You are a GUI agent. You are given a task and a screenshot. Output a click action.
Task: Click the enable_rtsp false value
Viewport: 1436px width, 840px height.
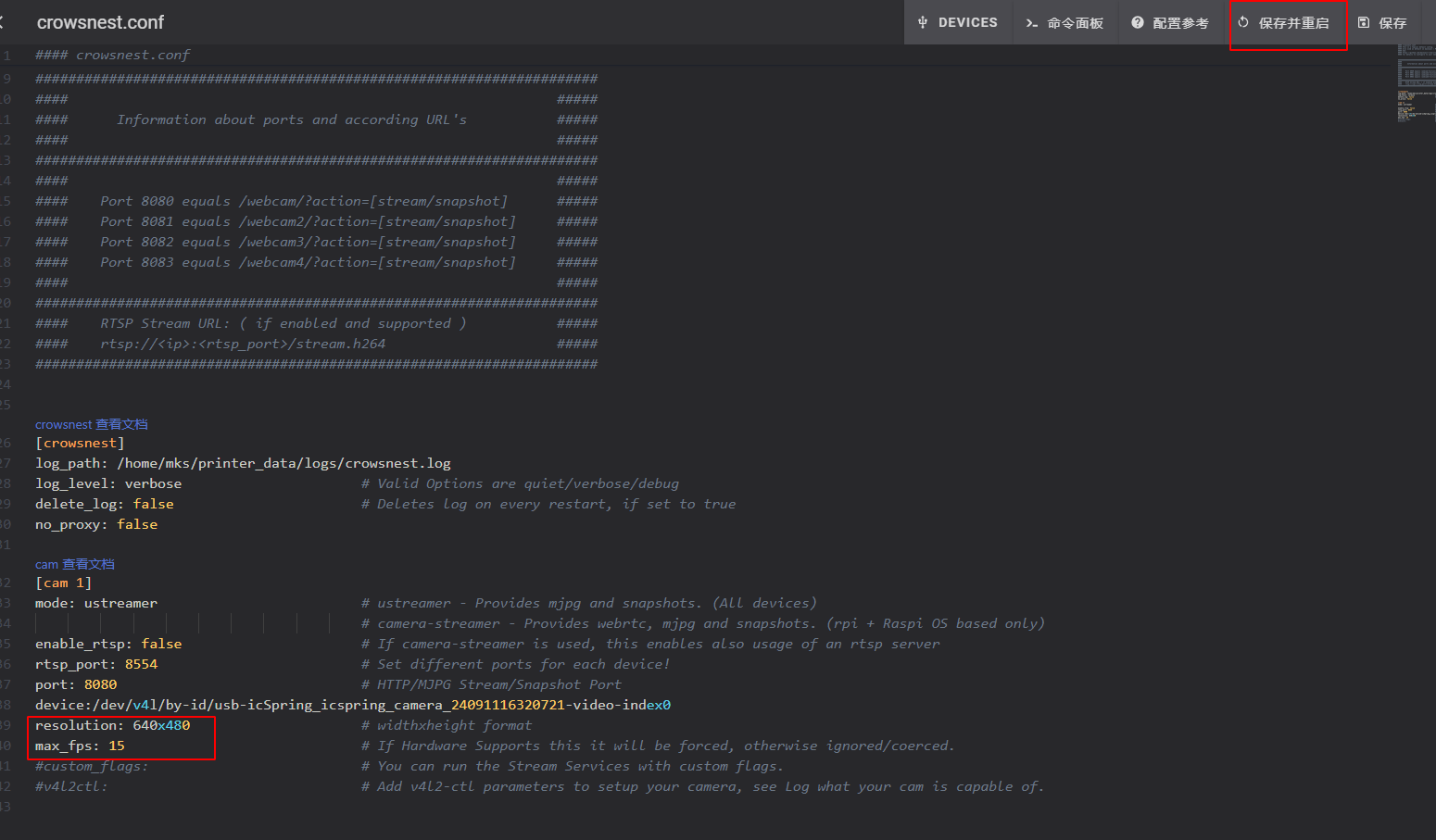coord(161,644)
